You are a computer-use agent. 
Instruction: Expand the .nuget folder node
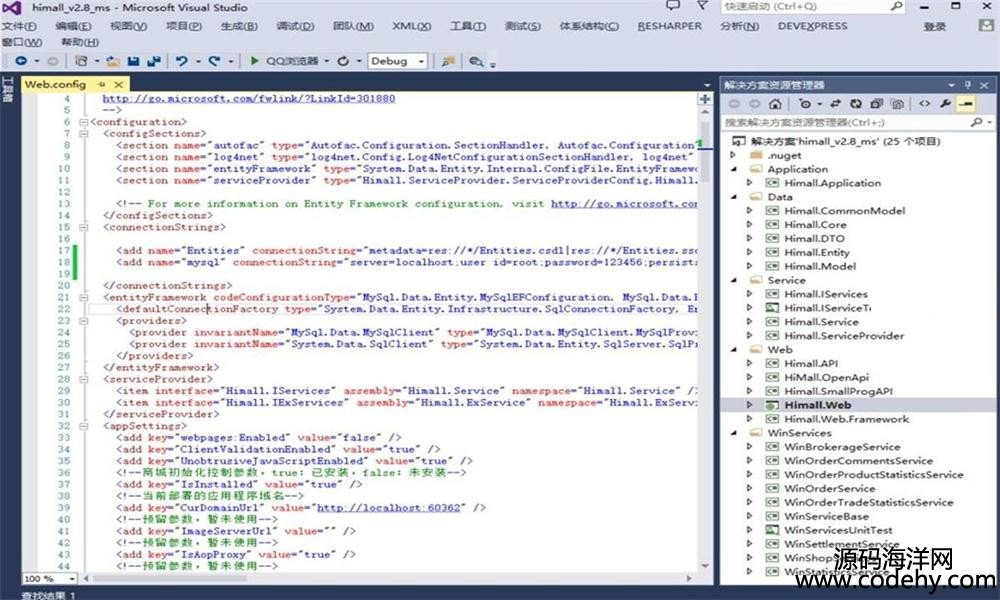click(x=733, y=155)
